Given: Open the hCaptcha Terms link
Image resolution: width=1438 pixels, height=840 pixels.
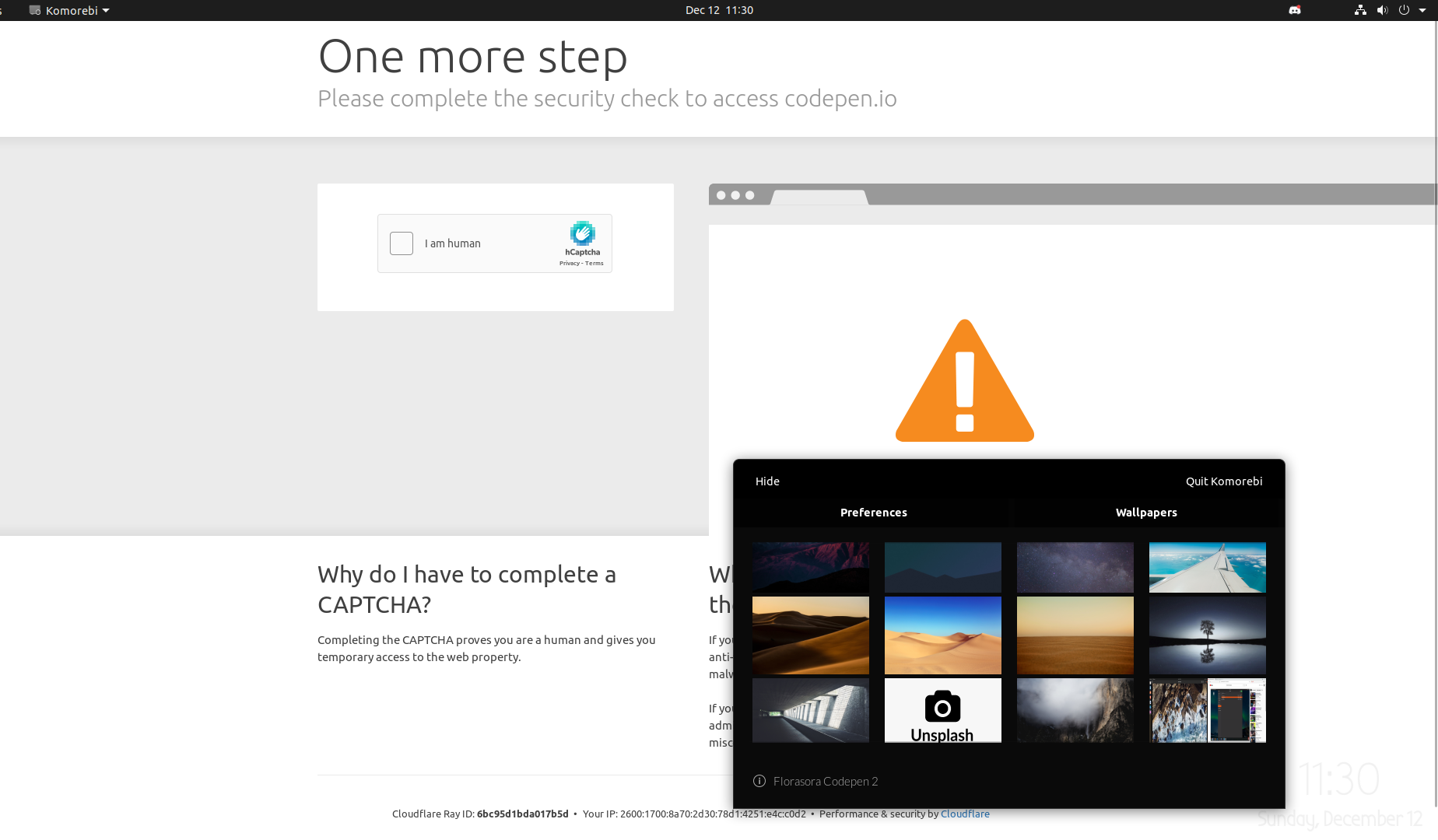Looking at the screenshot, I should tap(594, 264).
